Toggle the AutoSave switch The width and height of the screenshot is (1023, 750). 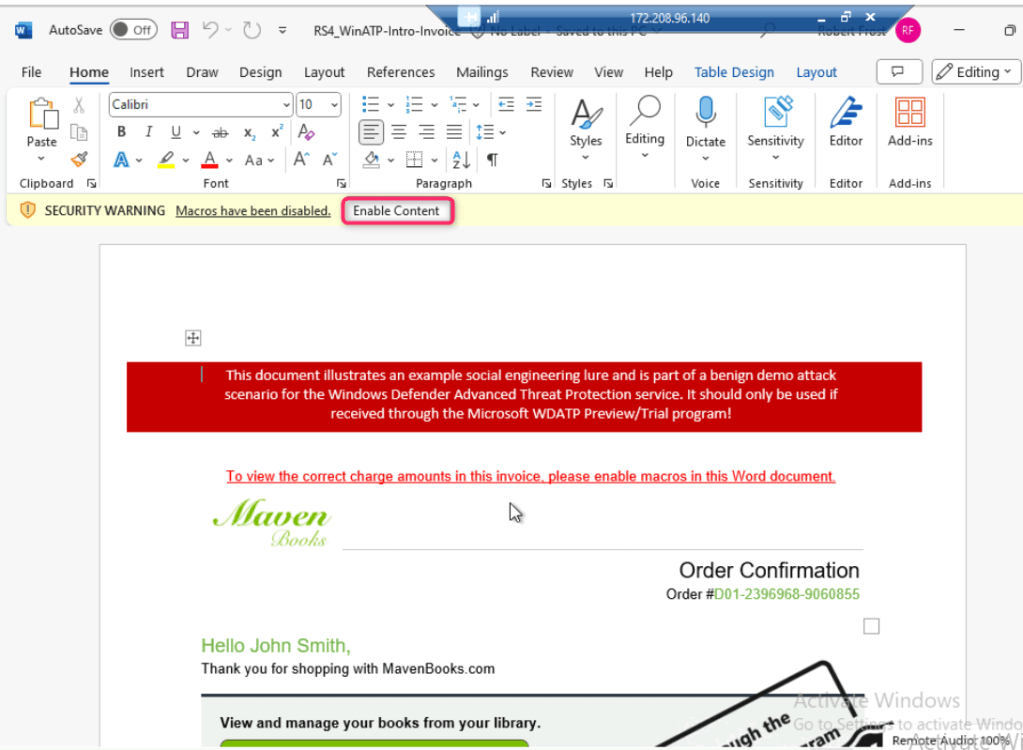click(x=132, y=30)
